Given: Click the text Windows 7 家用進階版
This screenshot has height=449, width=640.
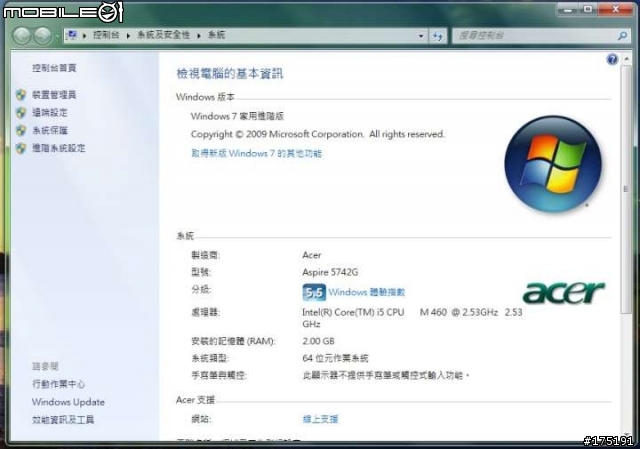Looking at the screenshot, I should [x=237, y=116].
